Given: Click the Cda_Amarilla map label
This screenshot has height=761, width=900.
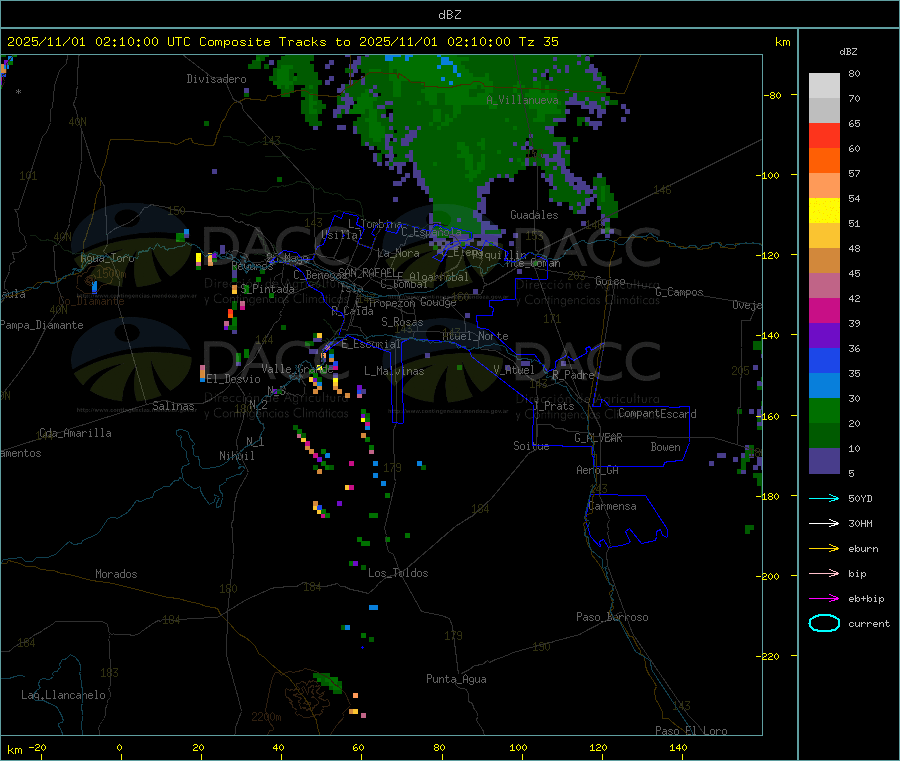Looking at the screenshot, I should click(x=75, y=433).
